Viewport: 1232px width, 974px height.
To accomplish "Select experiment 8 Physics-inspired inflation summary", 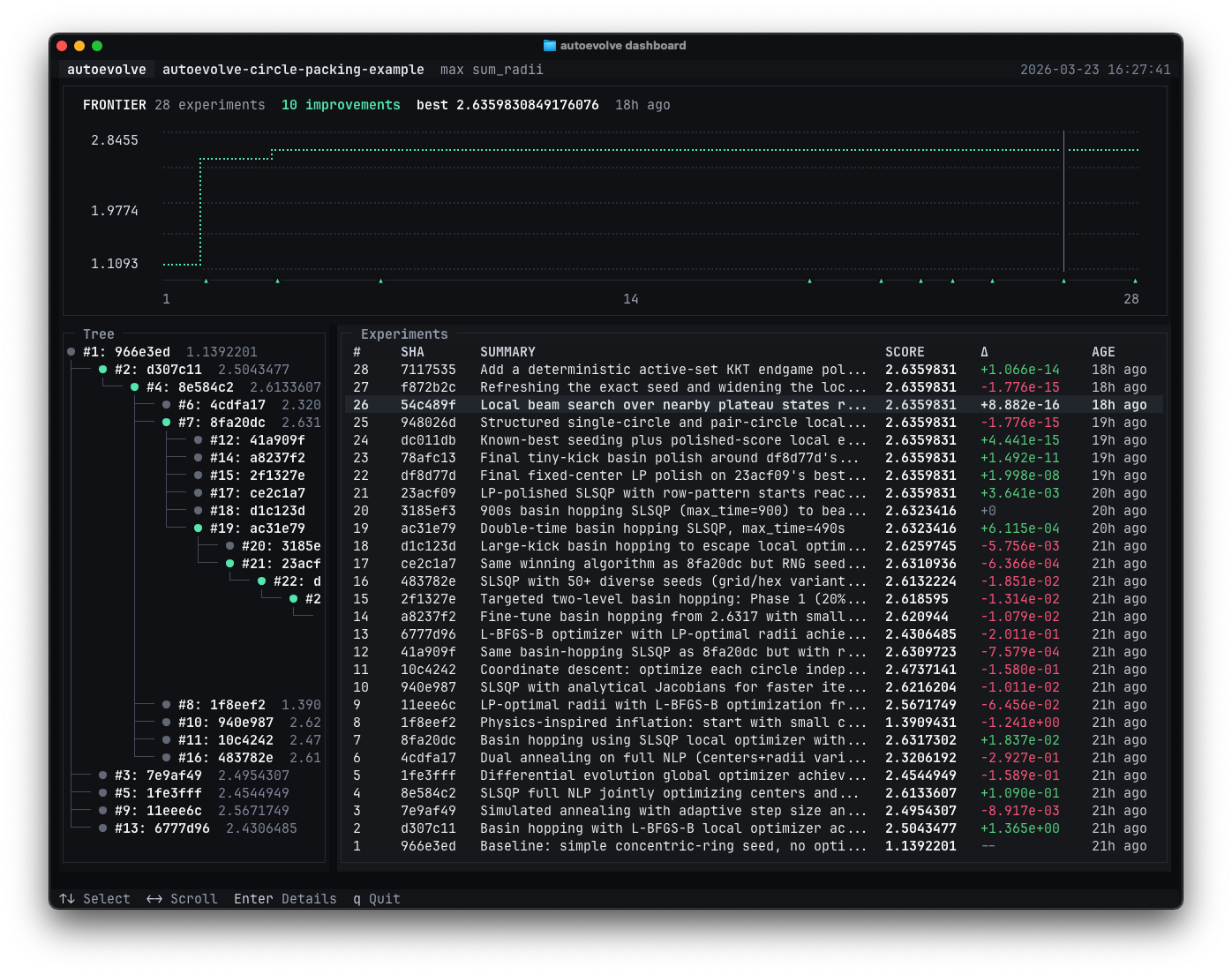I will (673, 723).
